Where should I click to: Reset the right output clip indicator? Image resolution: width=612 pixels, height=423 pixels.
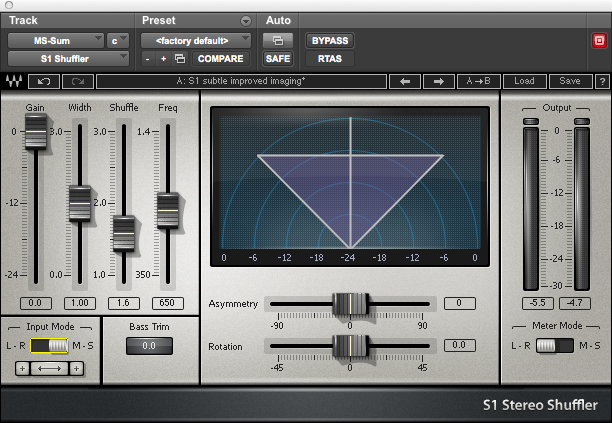(x=582, y=122)
